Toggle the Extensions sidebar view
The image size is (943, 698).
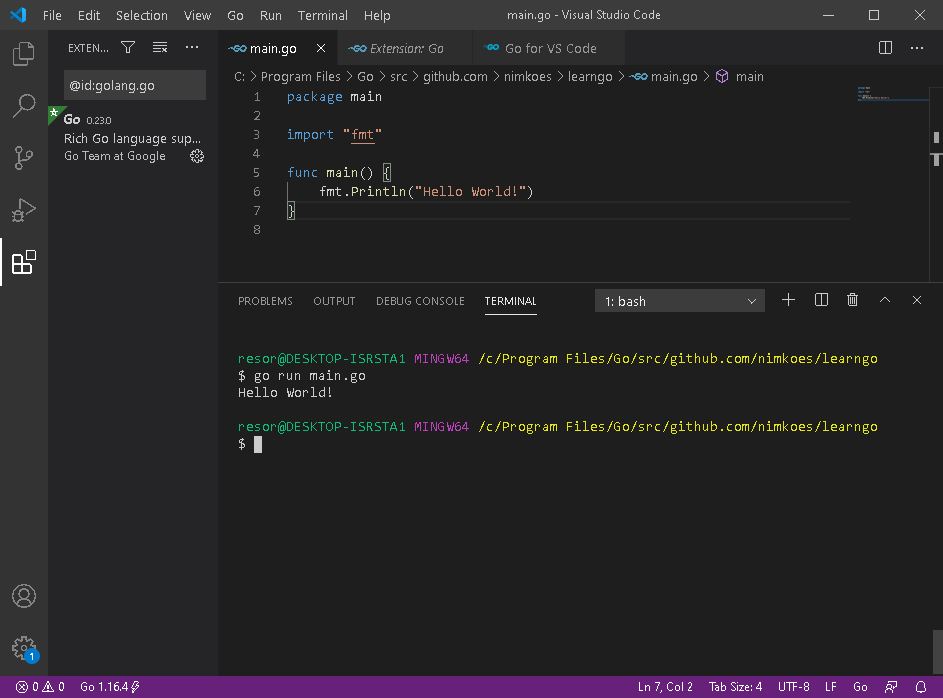[23, 262]
